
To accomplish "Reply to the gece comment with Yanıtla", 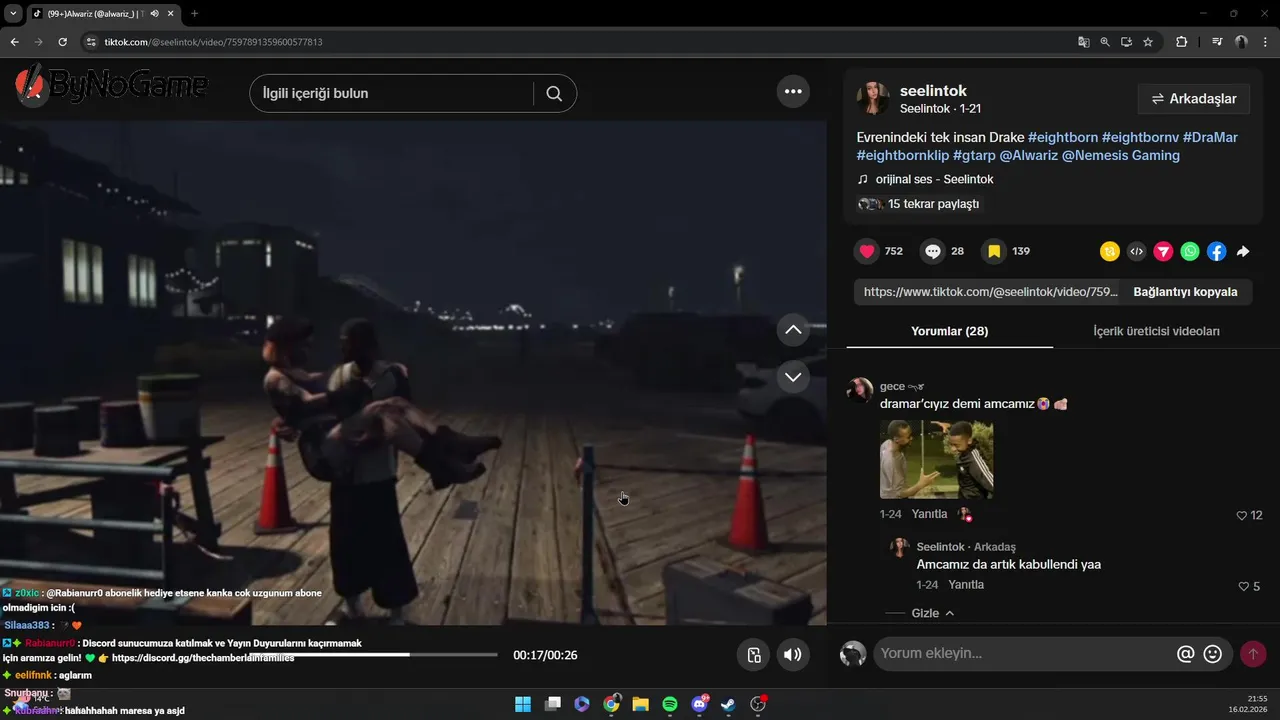I will click(x=929, y=514).
